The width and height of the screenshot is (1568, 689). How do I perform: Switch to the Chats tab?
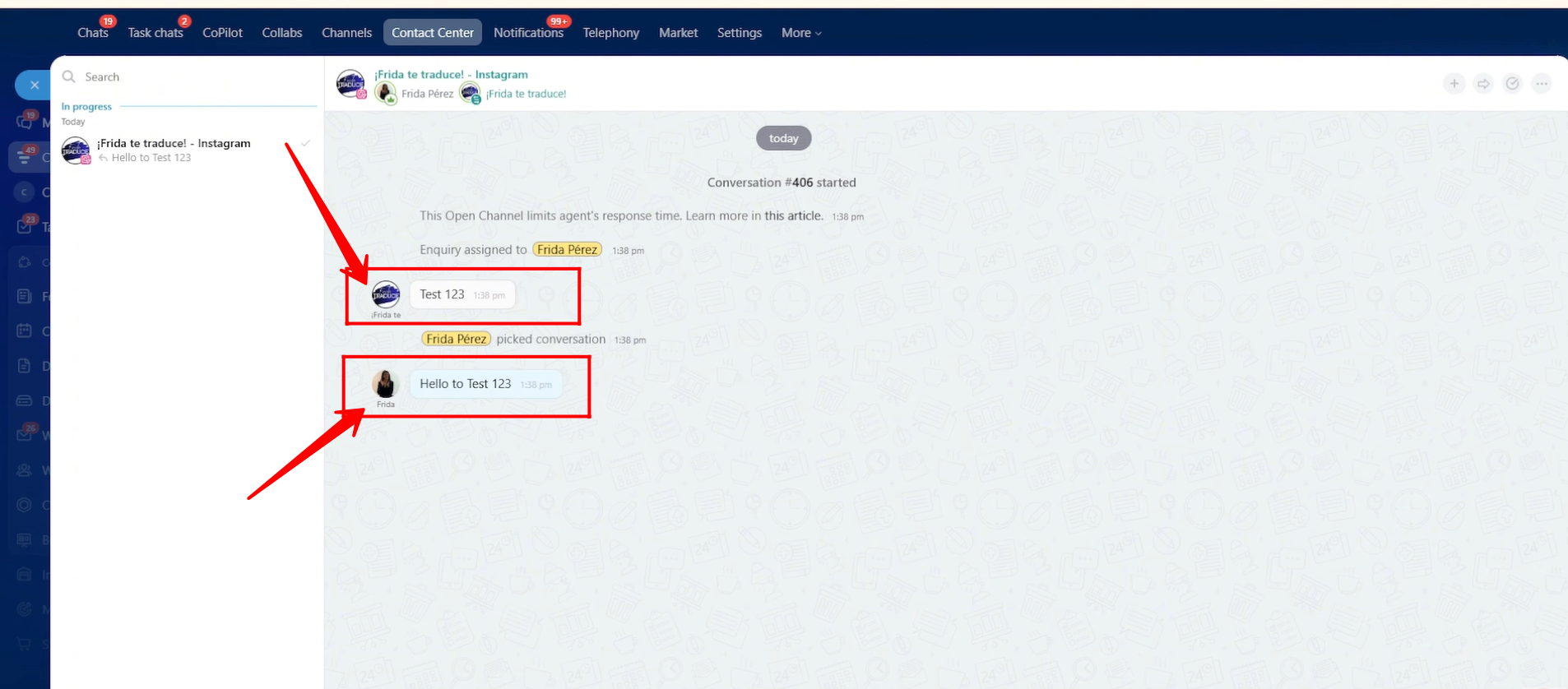point(92,33)
